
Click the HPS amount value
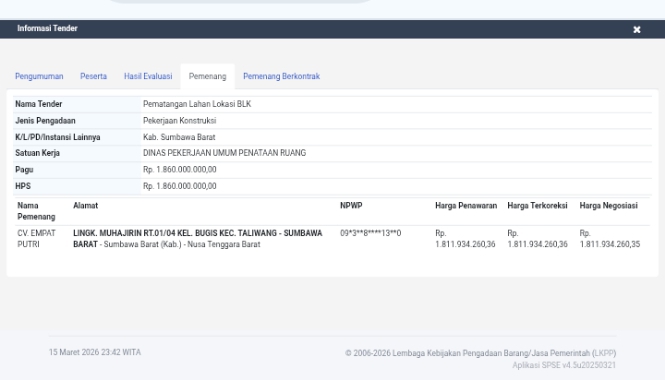(x=179, y=186)
